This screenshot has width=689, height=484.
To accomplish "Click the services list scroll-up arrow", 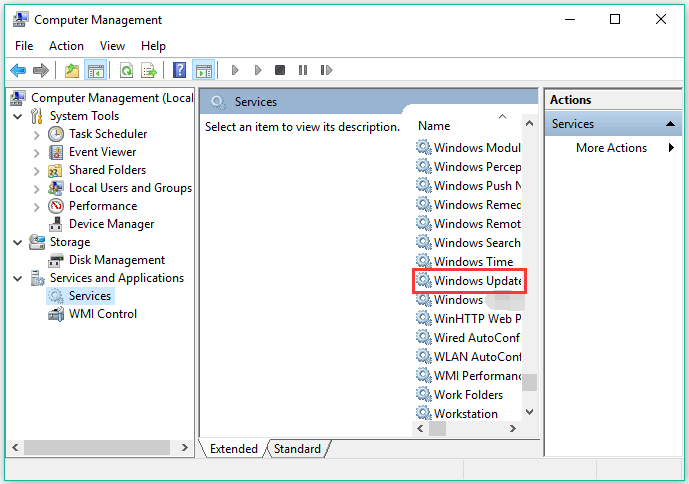I will (529, 124).
